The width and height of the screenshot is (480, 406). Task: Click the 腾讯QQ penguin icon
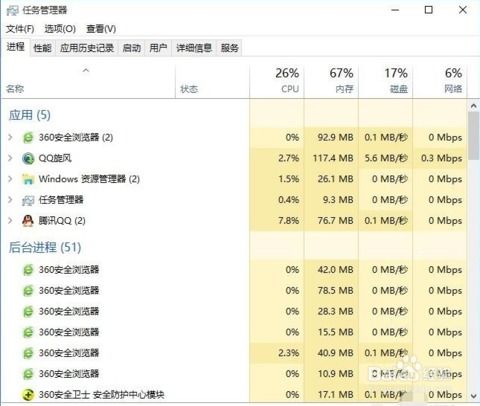click(28, 221)
